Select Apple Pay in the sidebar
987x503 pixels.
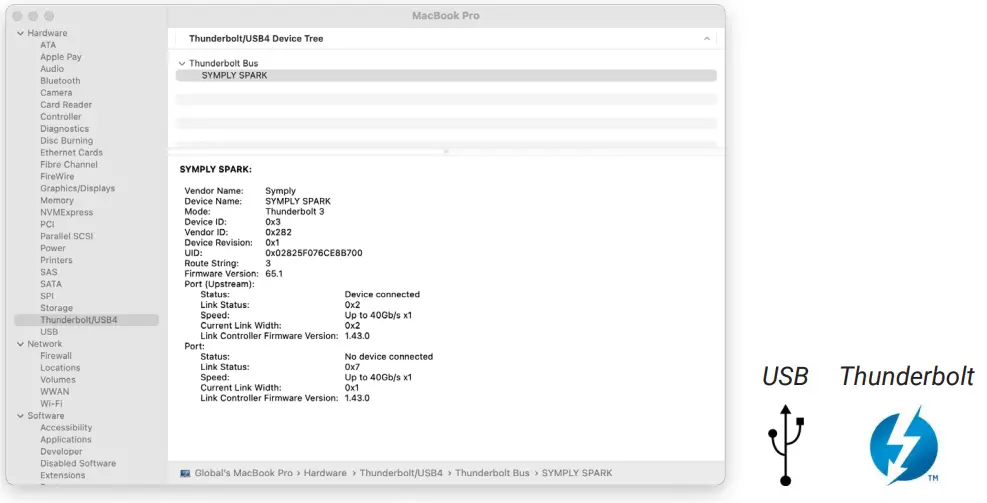61,57
